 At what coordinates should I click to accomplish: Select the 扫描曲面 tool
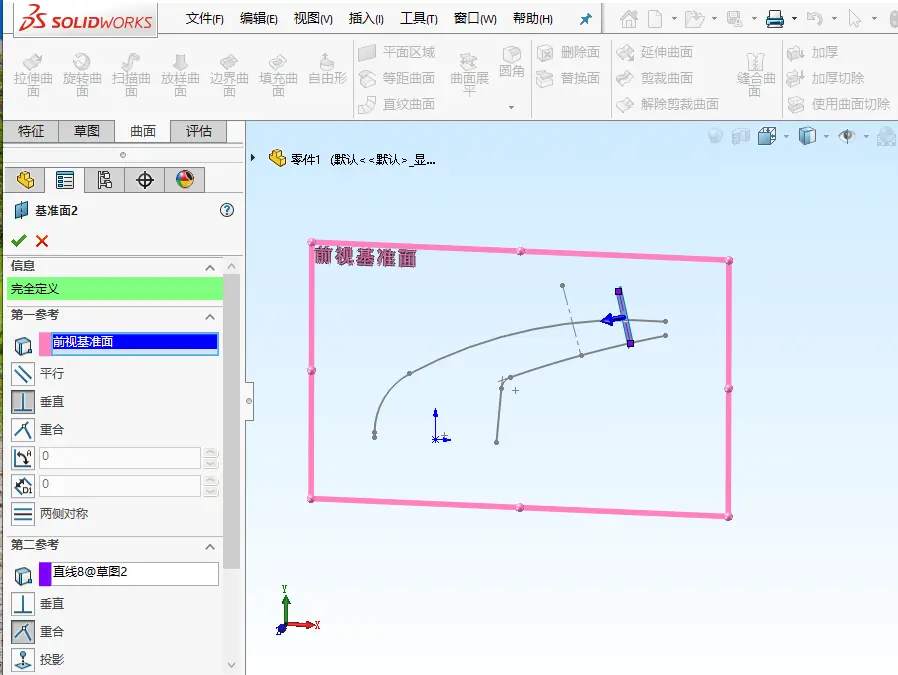tap(131, 75)
